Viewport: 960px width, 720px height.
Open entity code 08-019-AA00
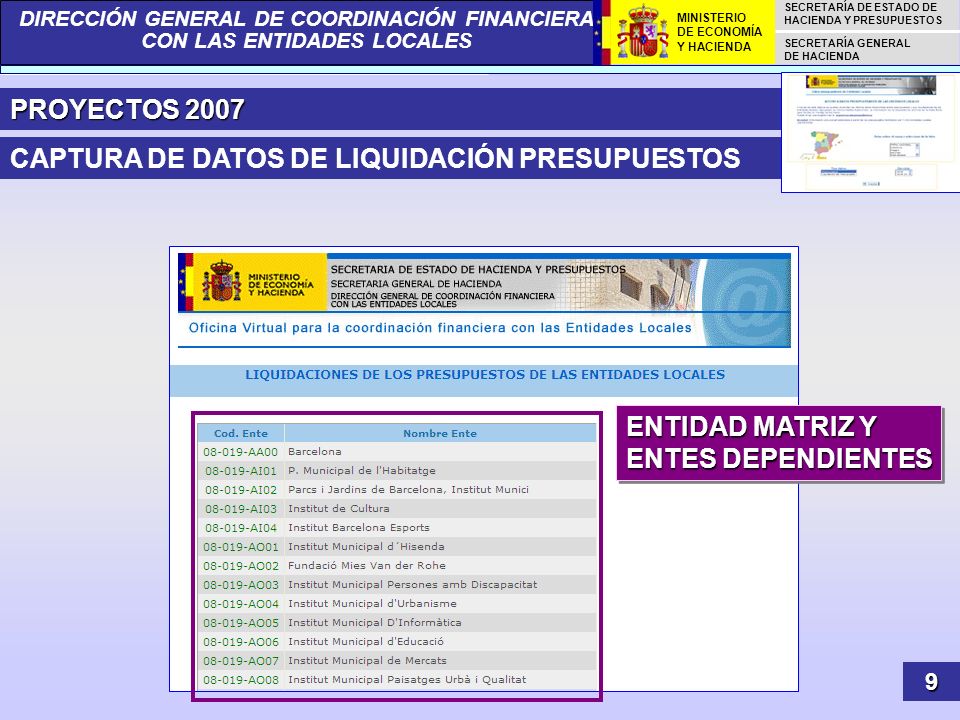pyautogui.click(x=241, y=452)
